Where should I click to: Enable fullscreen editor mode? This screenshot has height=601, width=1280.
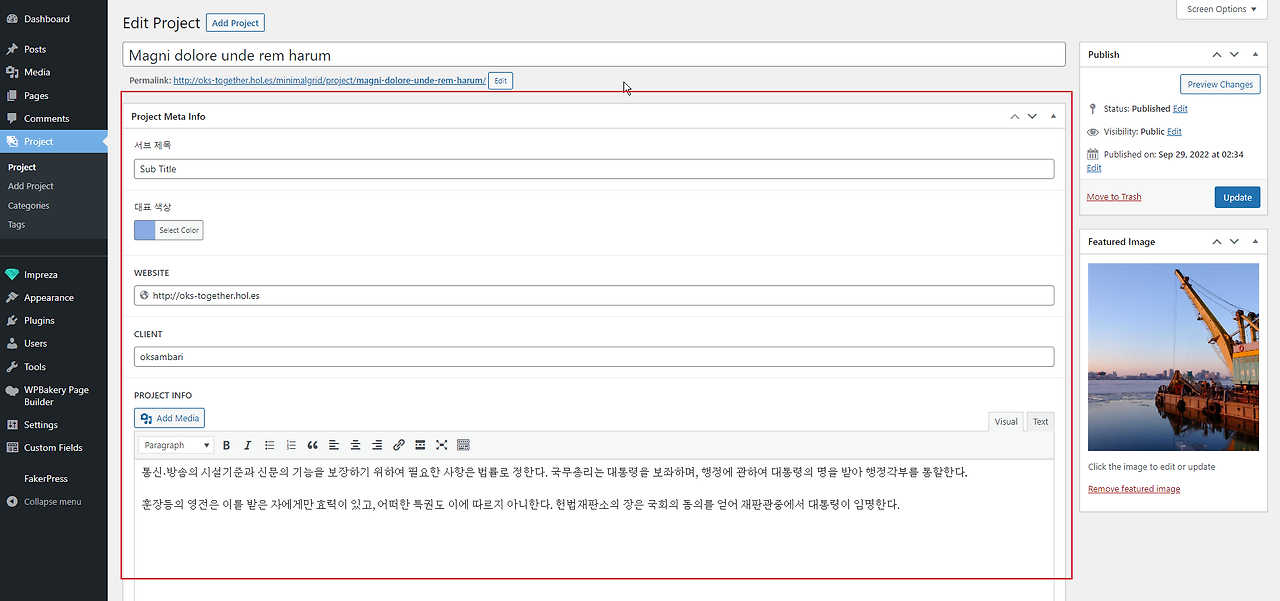click(x=442, y=445)
